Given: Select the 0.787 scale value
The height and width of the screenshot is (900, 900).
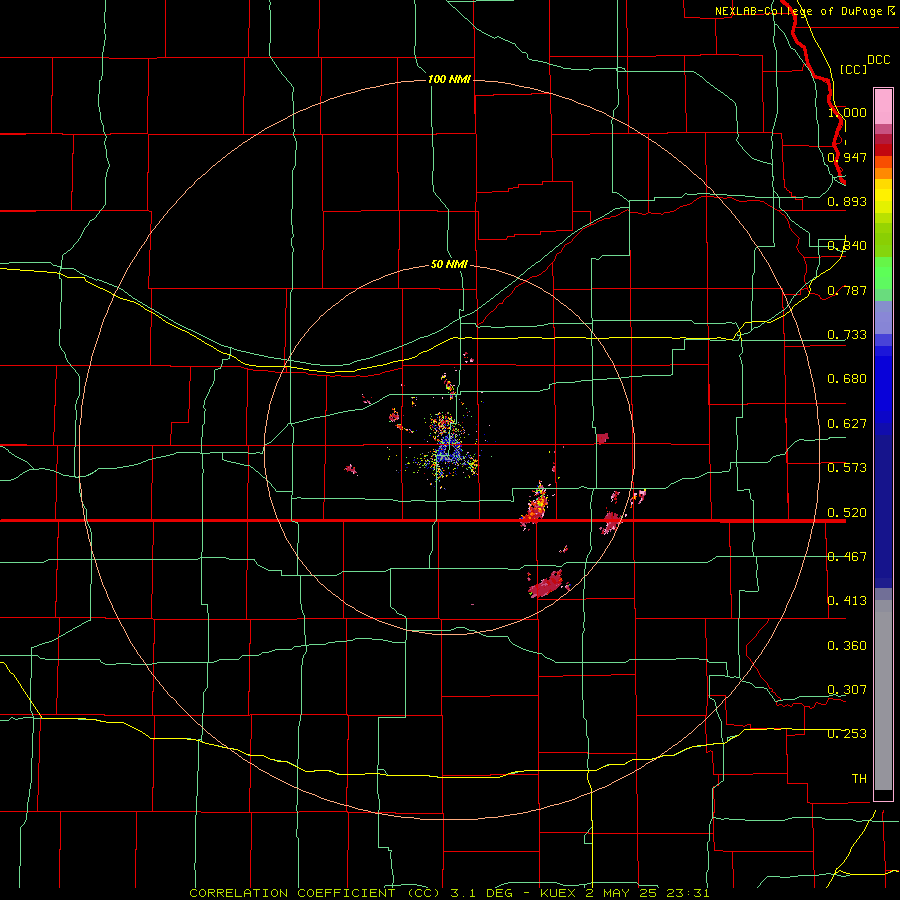Looking at the screenshot, I should (847, 290).
